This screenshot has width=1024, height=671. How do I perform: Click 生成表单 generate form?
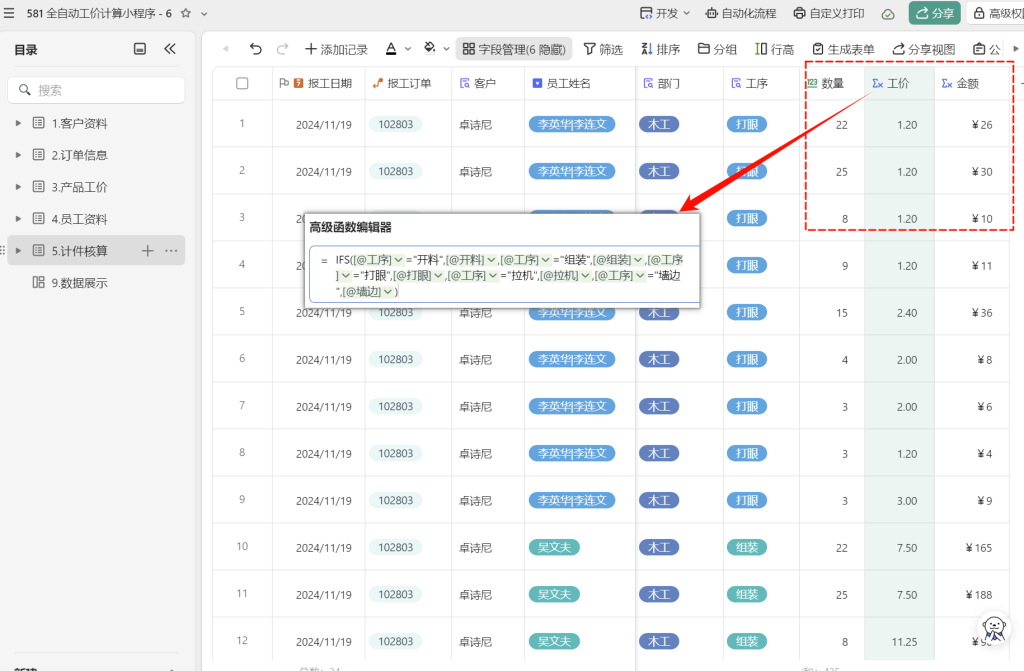pyautogui.click(x=843, y=49)
